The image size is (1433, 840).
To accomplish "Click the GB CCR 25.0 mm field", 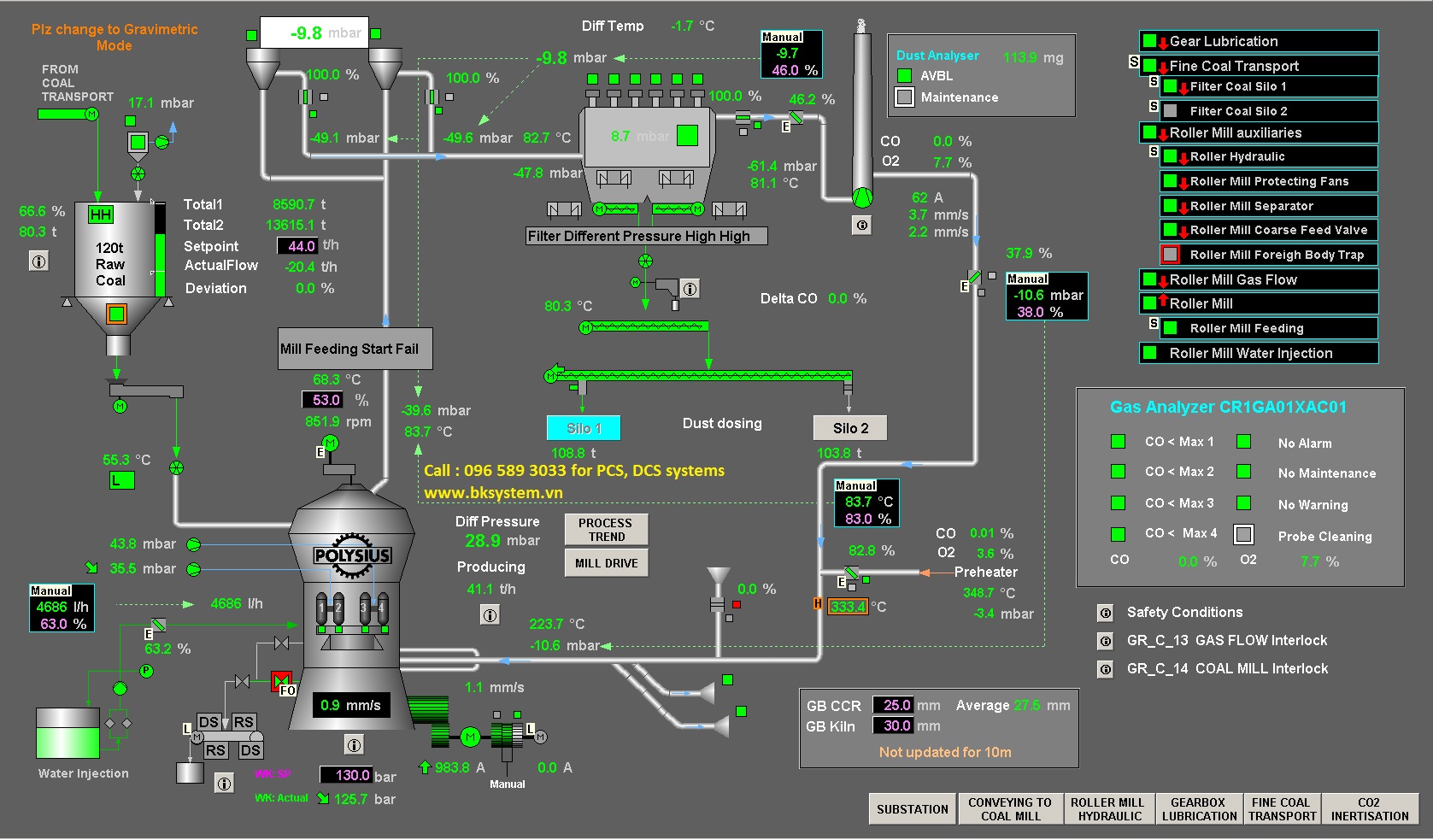I will click(x=893, y=705).
